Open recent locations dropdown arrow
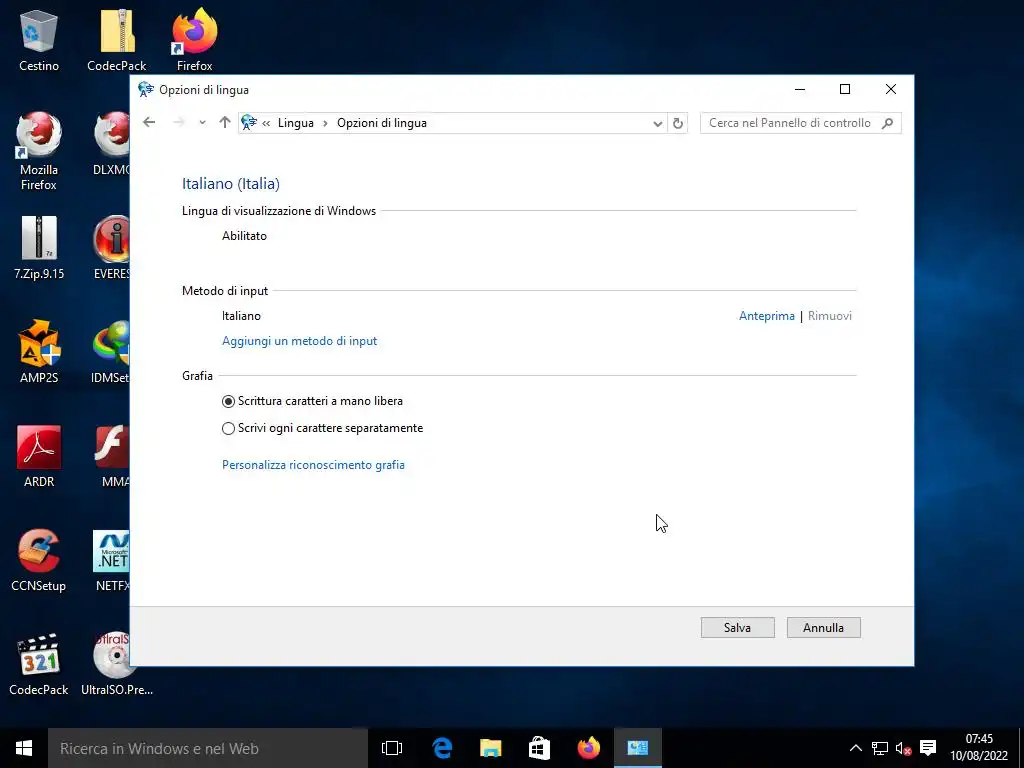The image size is (1024, 768). [x=202, y=123]
